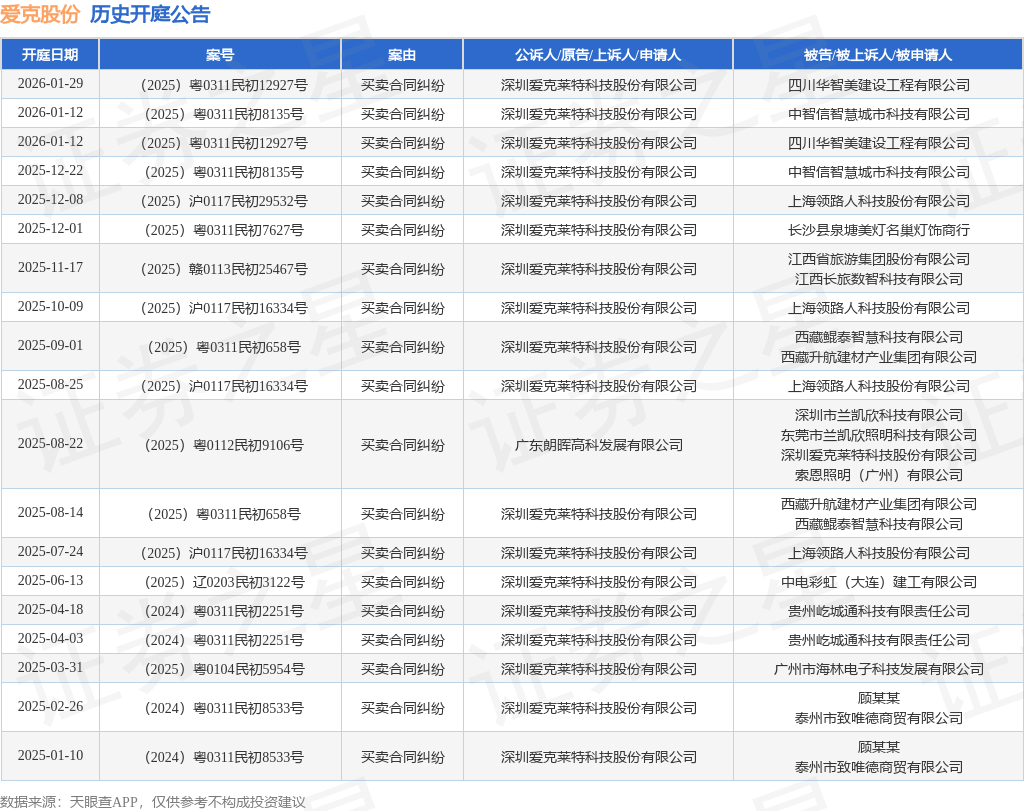The width and height of the screenshot is (1024, 811).
Task: Click defendant 长沙县泉塘美灯名巢灯饰商行
Action: click(x=878, y=230)
